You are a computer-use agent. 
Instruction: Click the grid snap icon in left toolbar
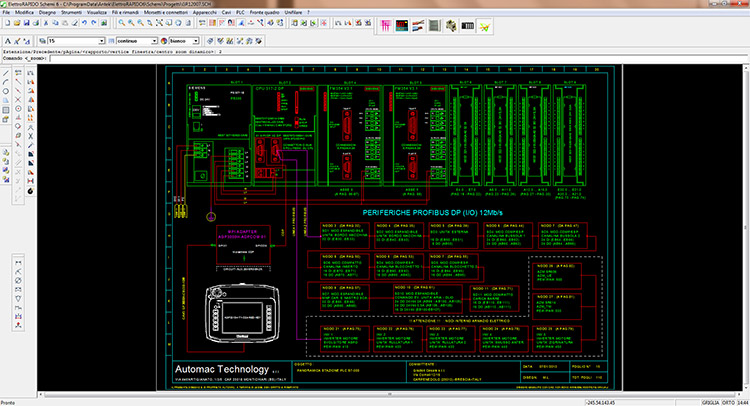point(6,110)
